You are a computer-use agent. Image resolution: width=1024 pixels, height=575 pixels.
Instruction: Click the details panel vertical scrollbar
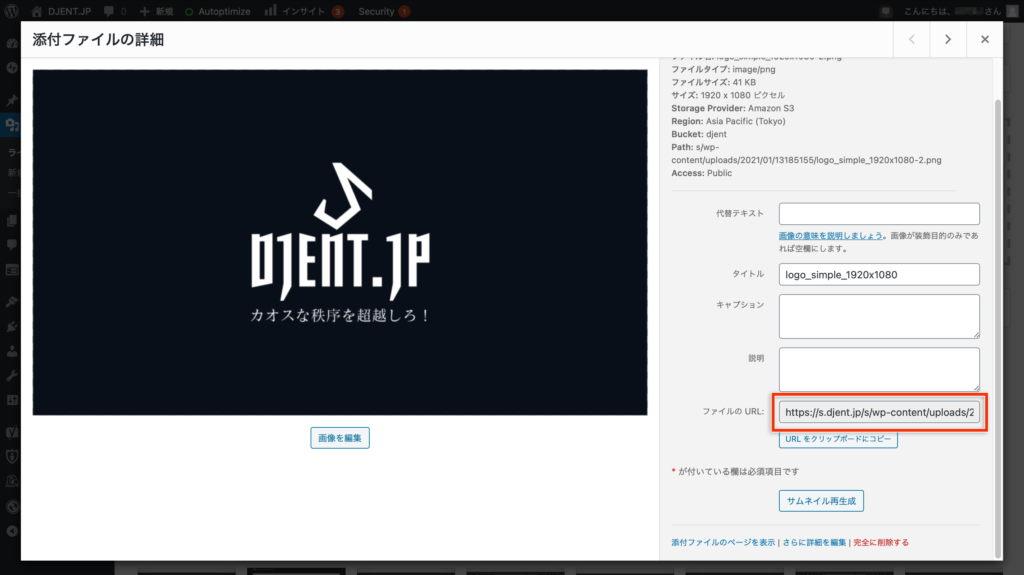997,327
